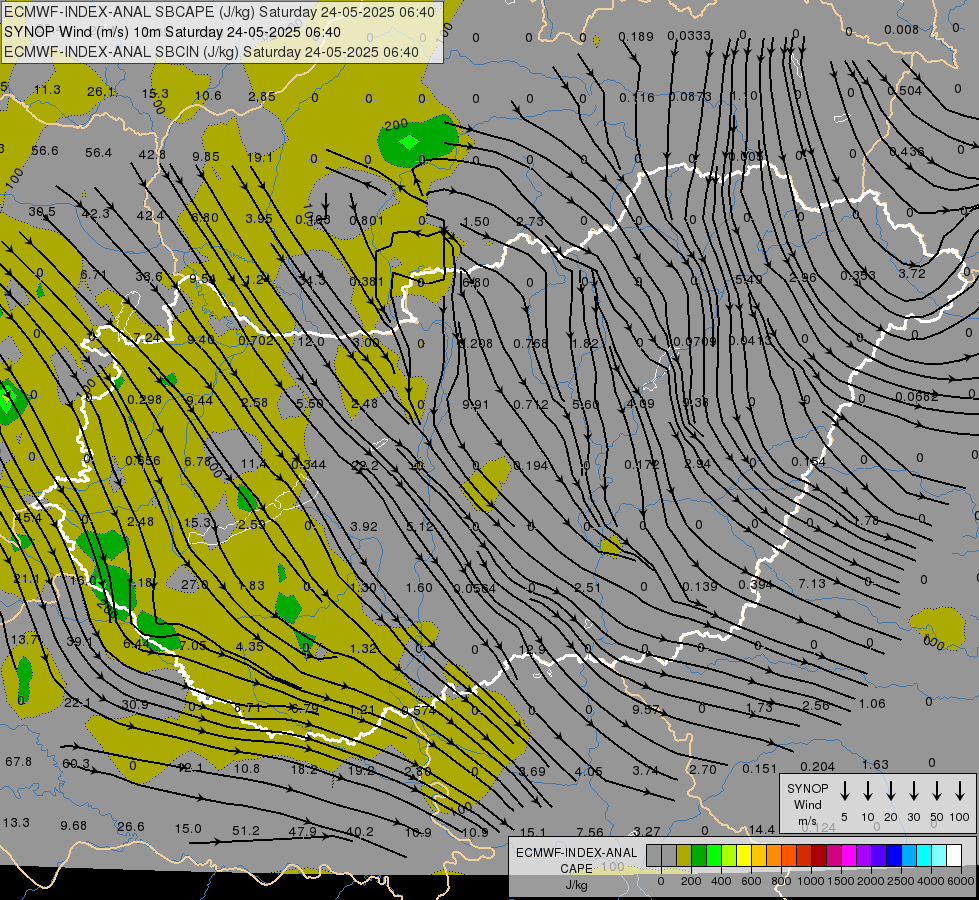This screenshot has width=979, height=900.
Task: Click the 100 m/s wind arrow in legend
Action: point(960,791)
